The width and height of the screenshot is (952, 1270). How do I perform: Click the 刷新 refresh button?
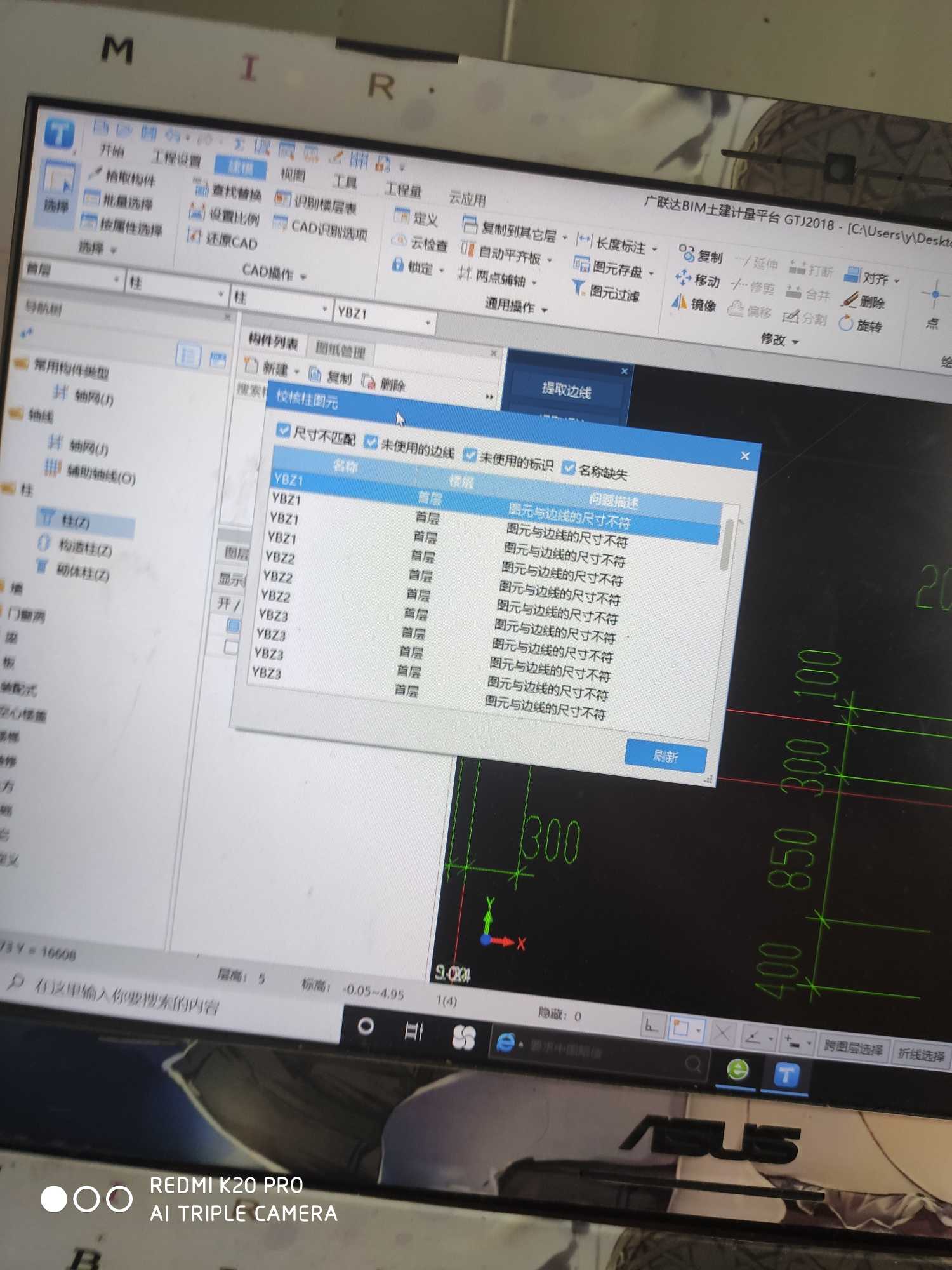point(665,756)
